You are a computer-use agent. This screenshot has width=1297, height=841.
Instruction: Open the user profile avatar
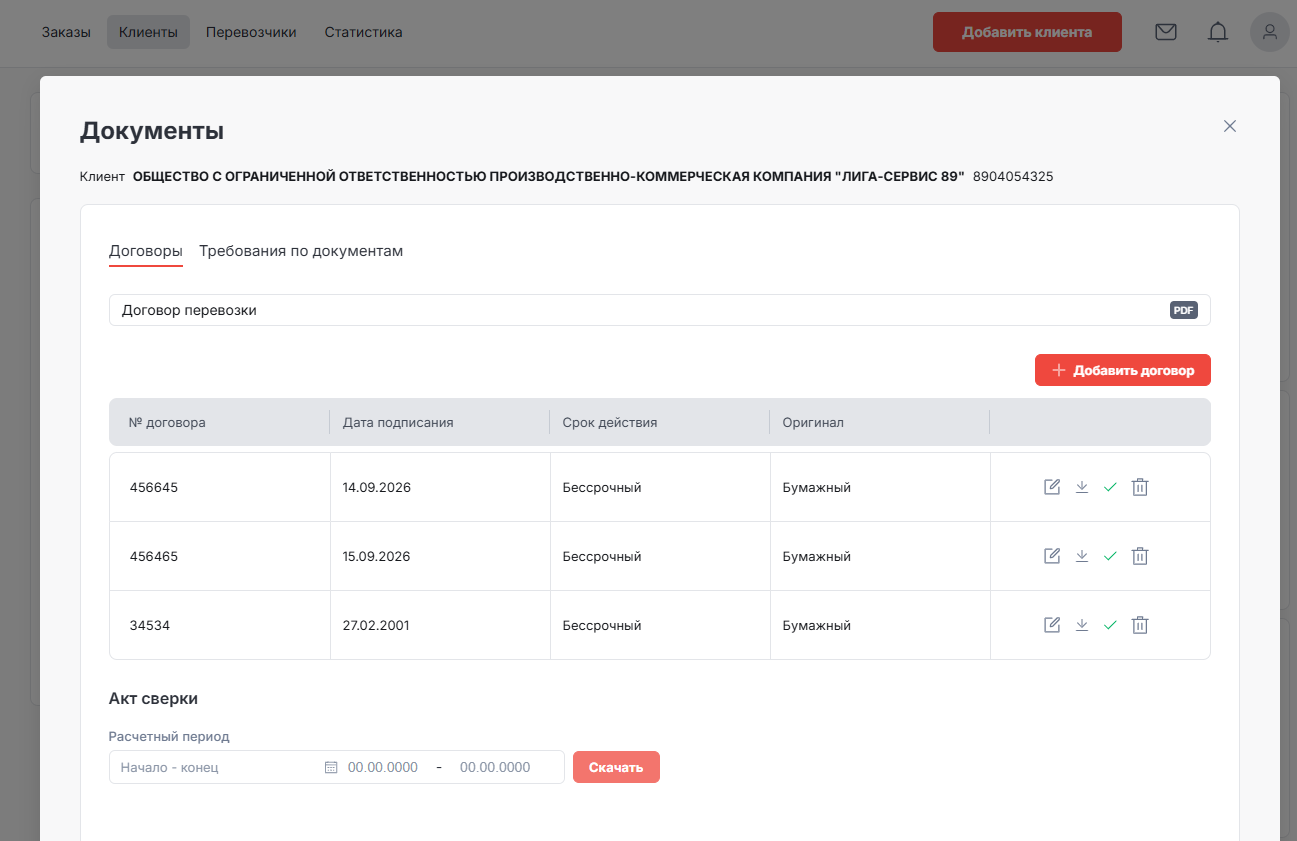(x=1270, y=32)
